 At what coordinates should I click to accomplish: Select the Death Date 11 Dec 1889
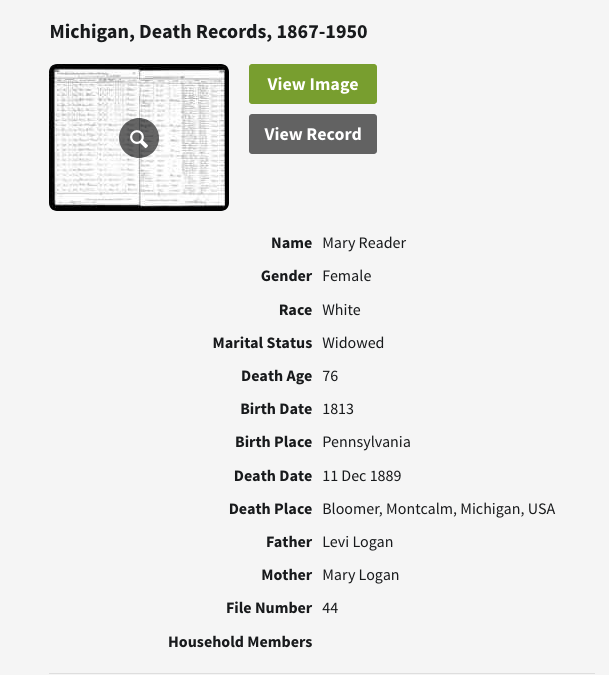pos(362,476)
